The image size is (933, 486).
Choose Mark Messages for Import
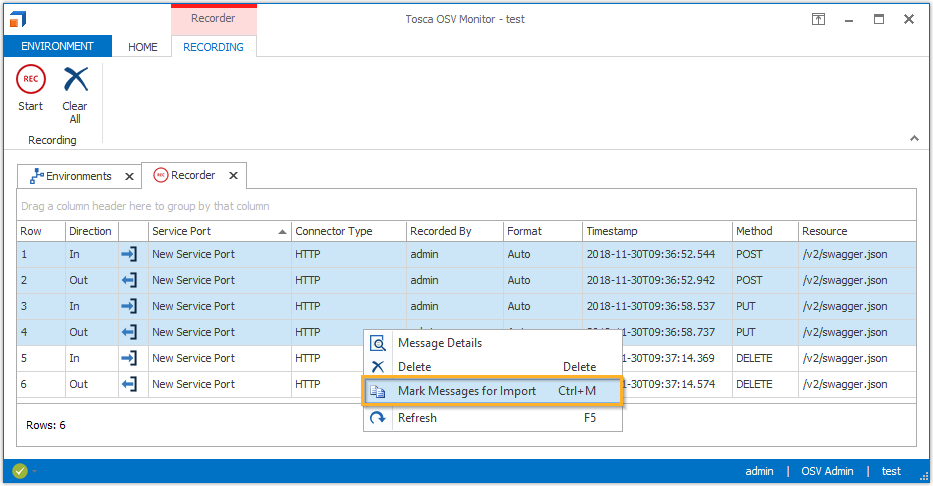[x=466, y=391]
